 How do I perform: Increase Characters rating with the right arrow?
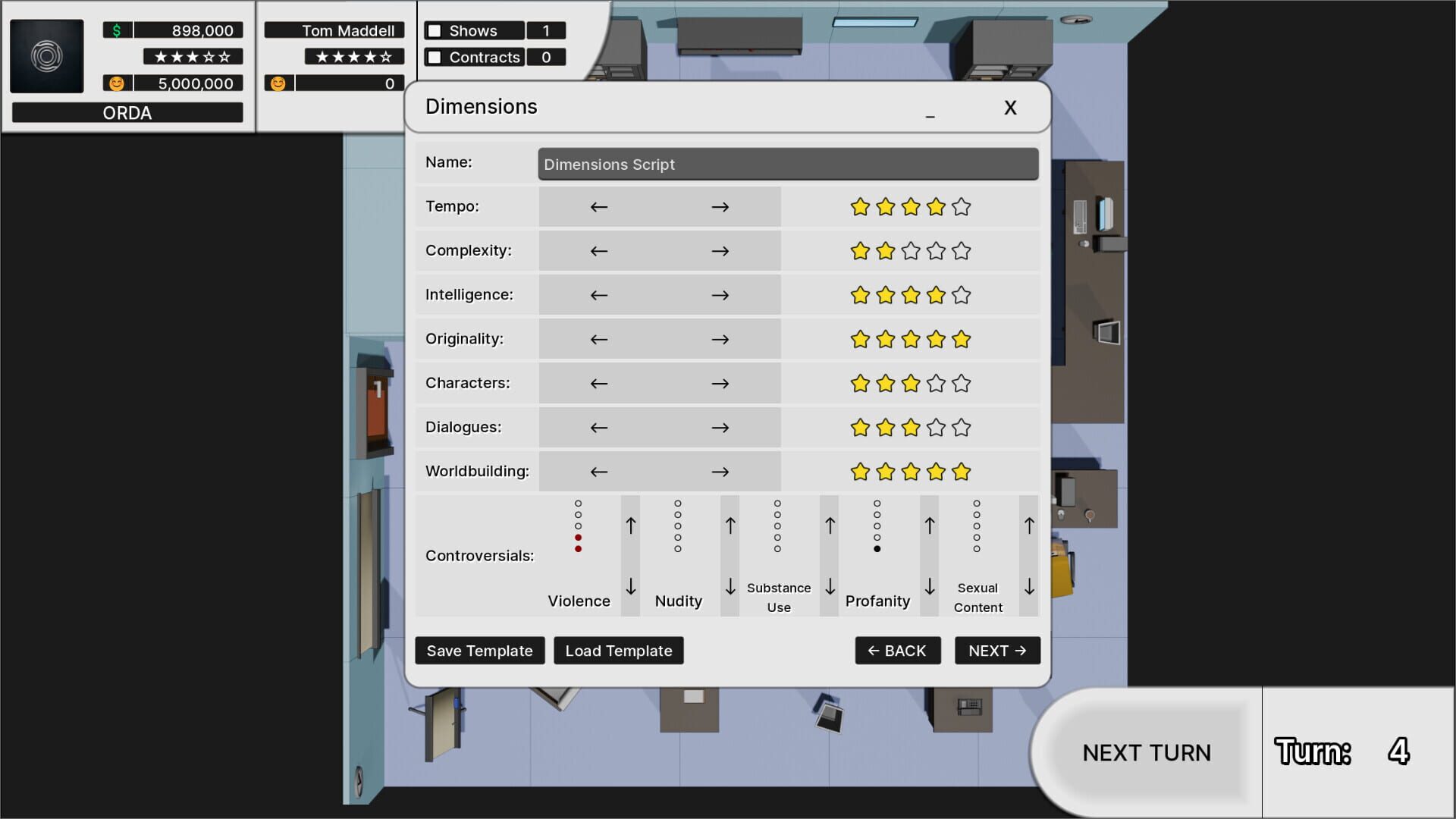point(720,383)
